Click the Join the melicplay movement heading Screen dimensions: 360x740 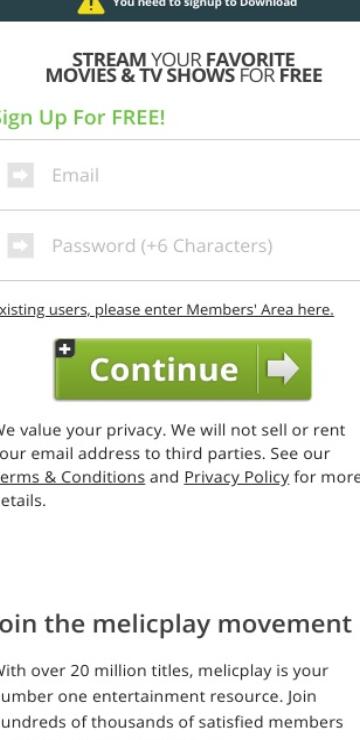click(x=176, y=624)
